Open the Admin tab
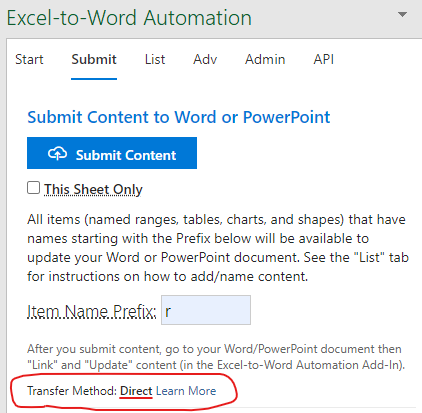Viewport: 422px width, 413px height. [265, 60]
